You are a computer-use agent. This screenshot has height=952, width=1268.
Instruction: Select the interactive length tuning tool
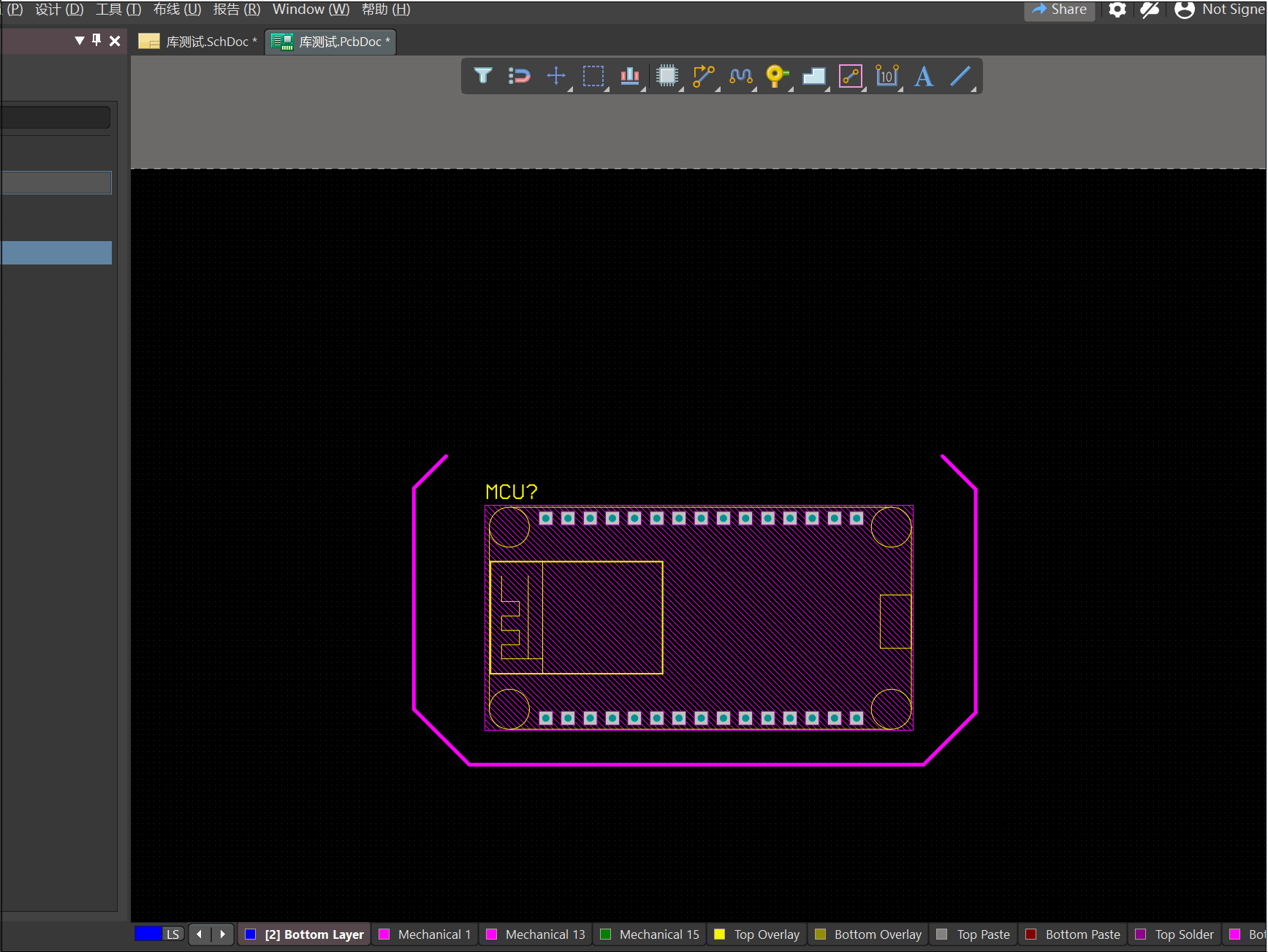coord(741,76)
